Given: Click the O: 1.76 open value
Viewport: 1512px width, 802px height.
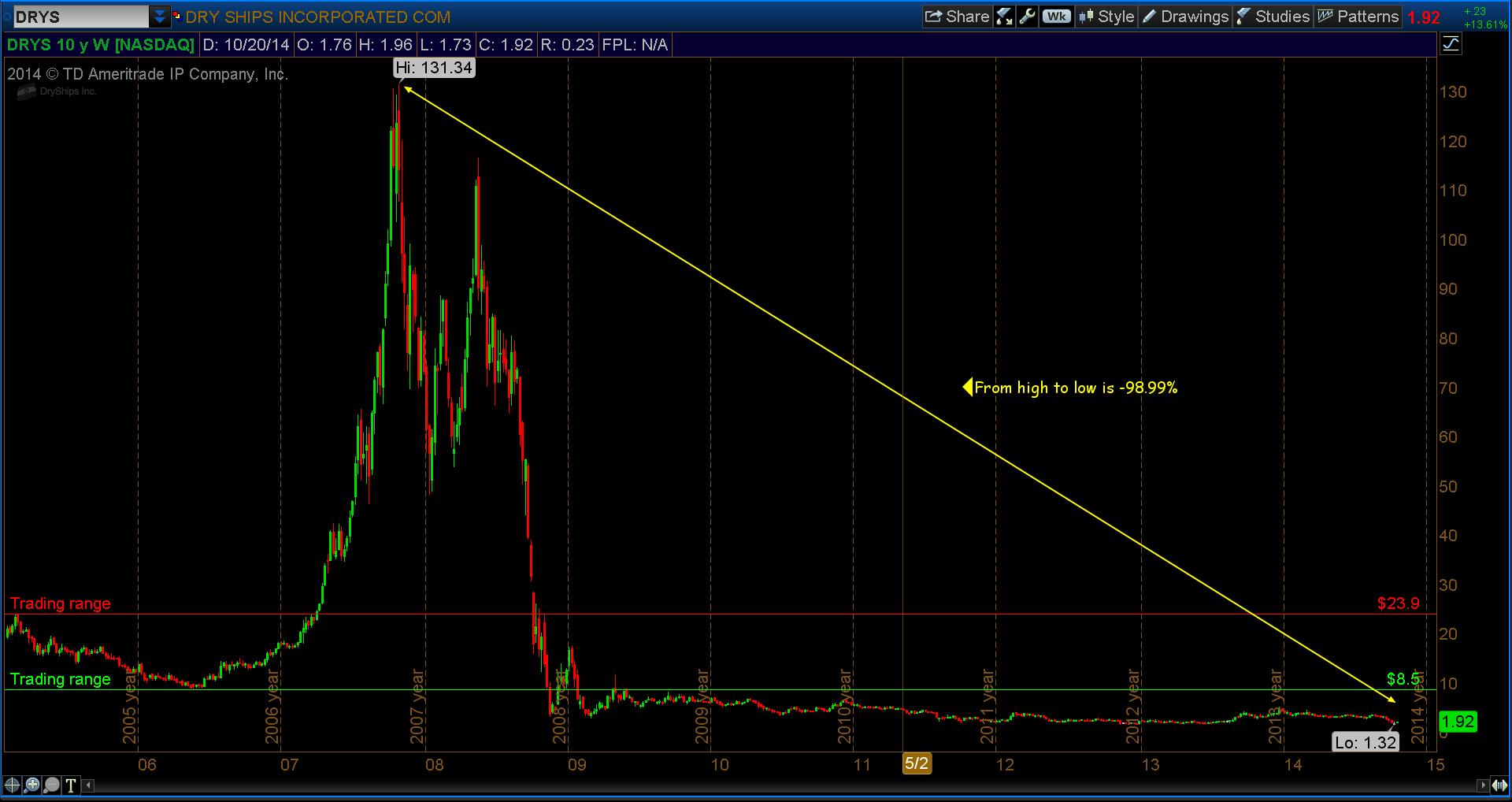Looking at the screenshot, I should 324,45.
